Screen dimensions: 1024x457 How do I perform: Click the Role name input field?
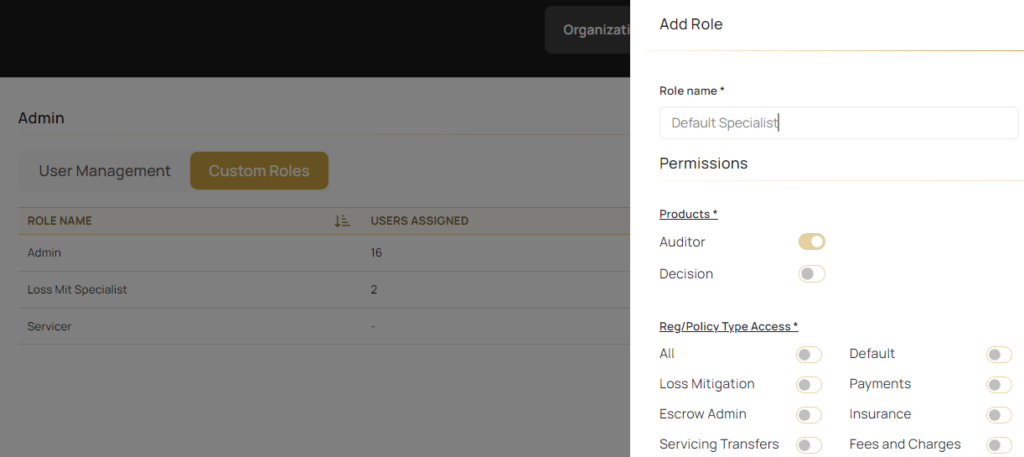(x=838, y=123)
